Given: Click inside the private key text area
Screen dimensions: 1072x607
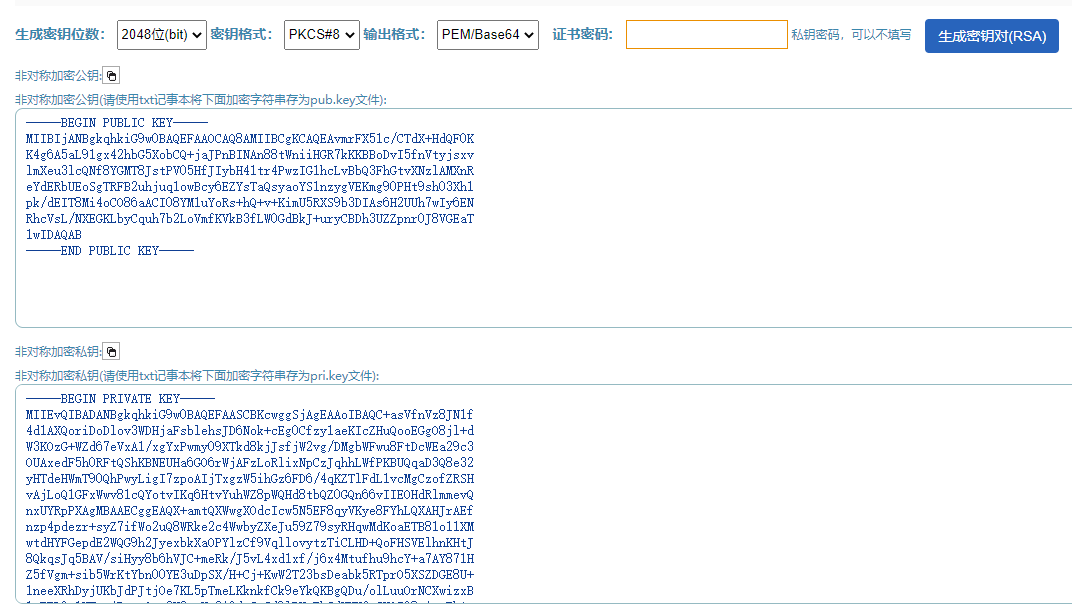Looking at the screenshot, I should click(x=544, y=494).
